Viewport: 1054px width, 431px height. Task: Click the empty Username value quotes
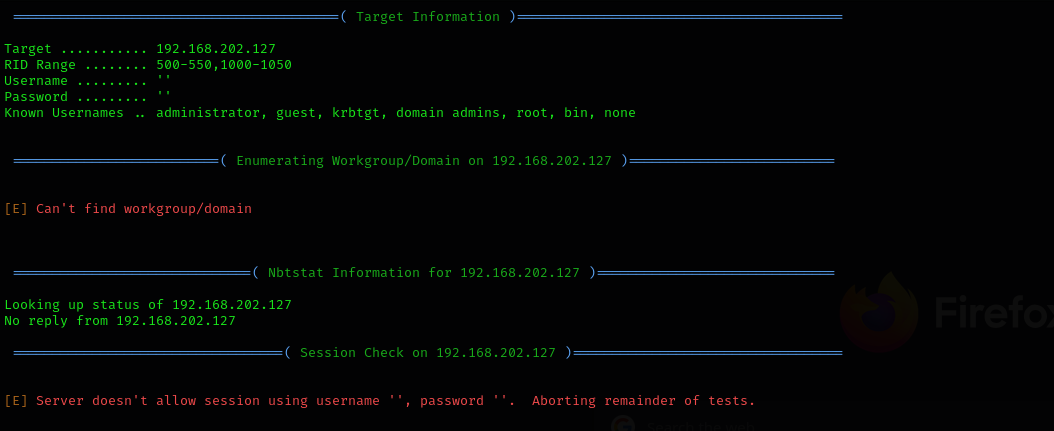[x=164, y=81]
